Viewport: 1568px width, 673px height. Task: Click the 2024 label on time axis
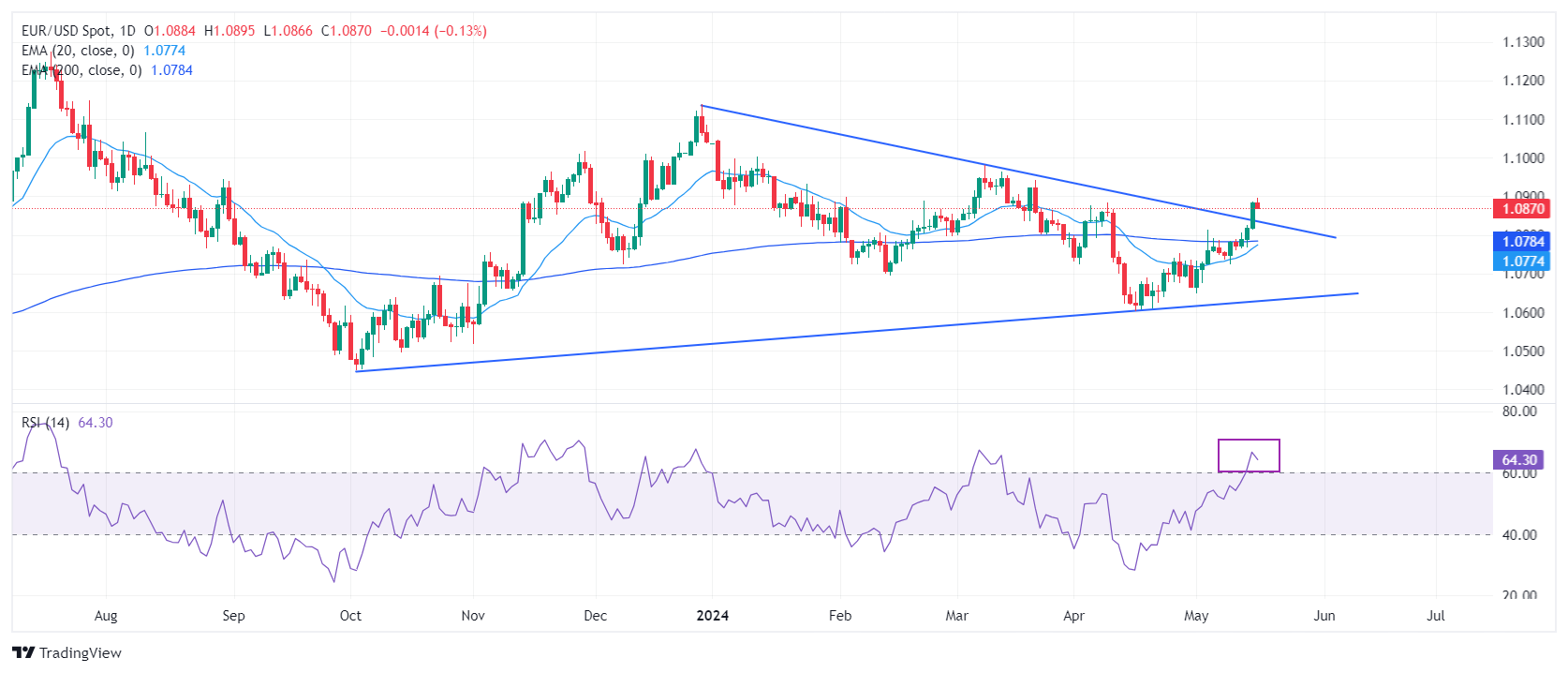click(x=713, y=616)
